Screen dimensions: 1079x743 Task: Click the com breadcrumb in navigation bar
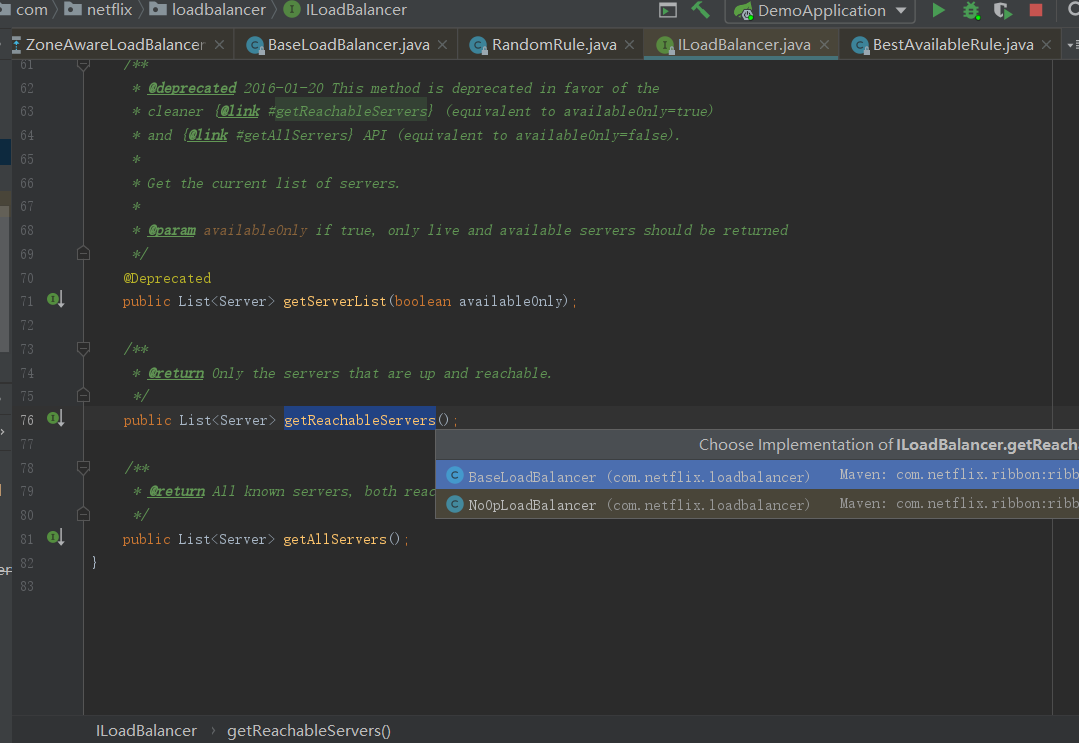click(x=30, y=10)
